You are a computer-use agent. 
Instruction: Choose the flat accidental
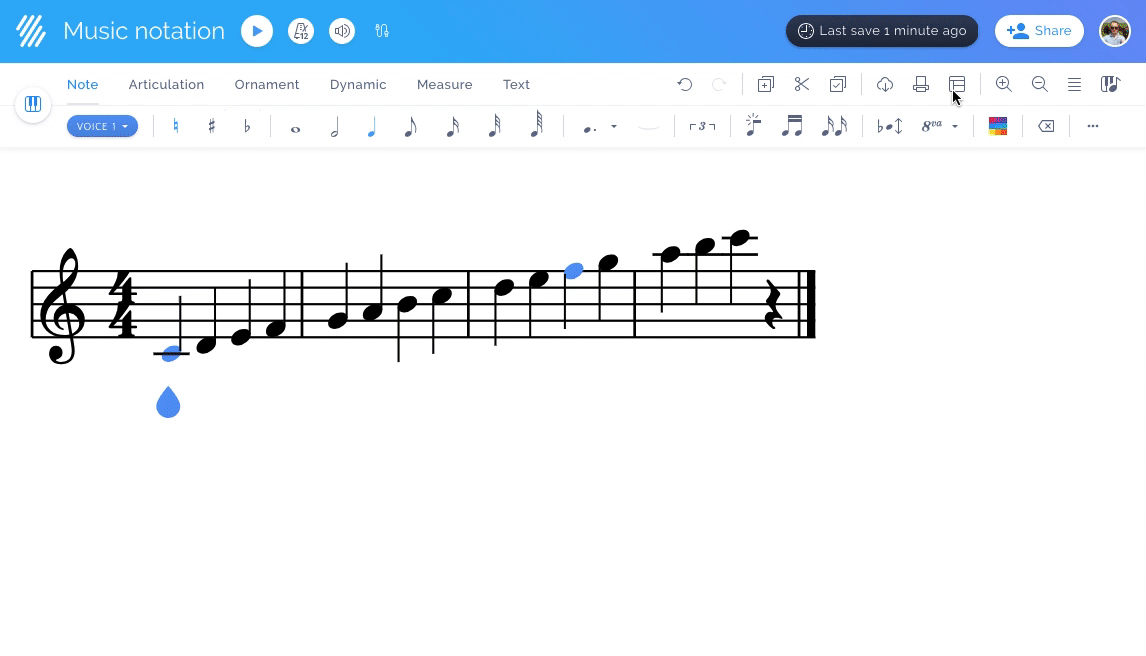pyautogui.click(x=247, y=126)
